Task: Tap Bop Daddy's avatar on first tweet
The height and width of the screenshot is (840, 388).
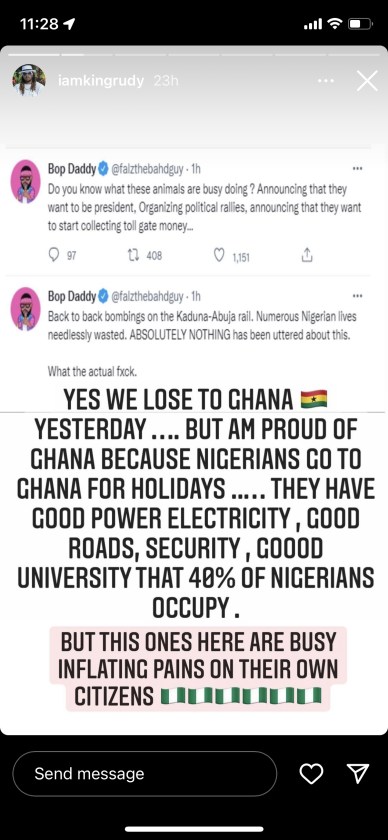Action: point(26,181)
